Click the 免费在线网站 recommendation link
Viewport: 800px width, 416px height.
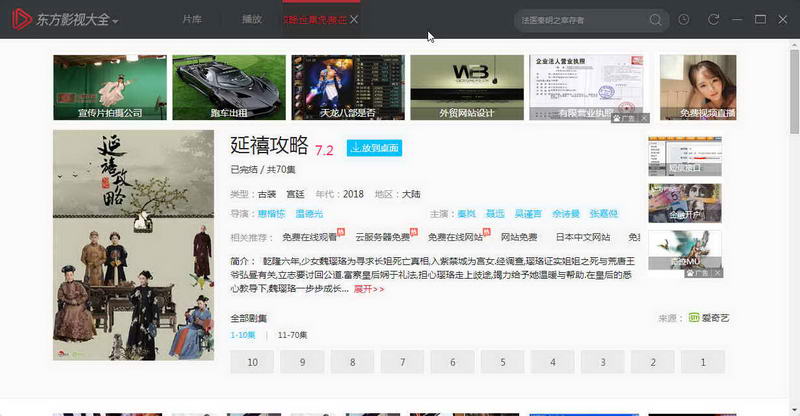coord(456,237)
